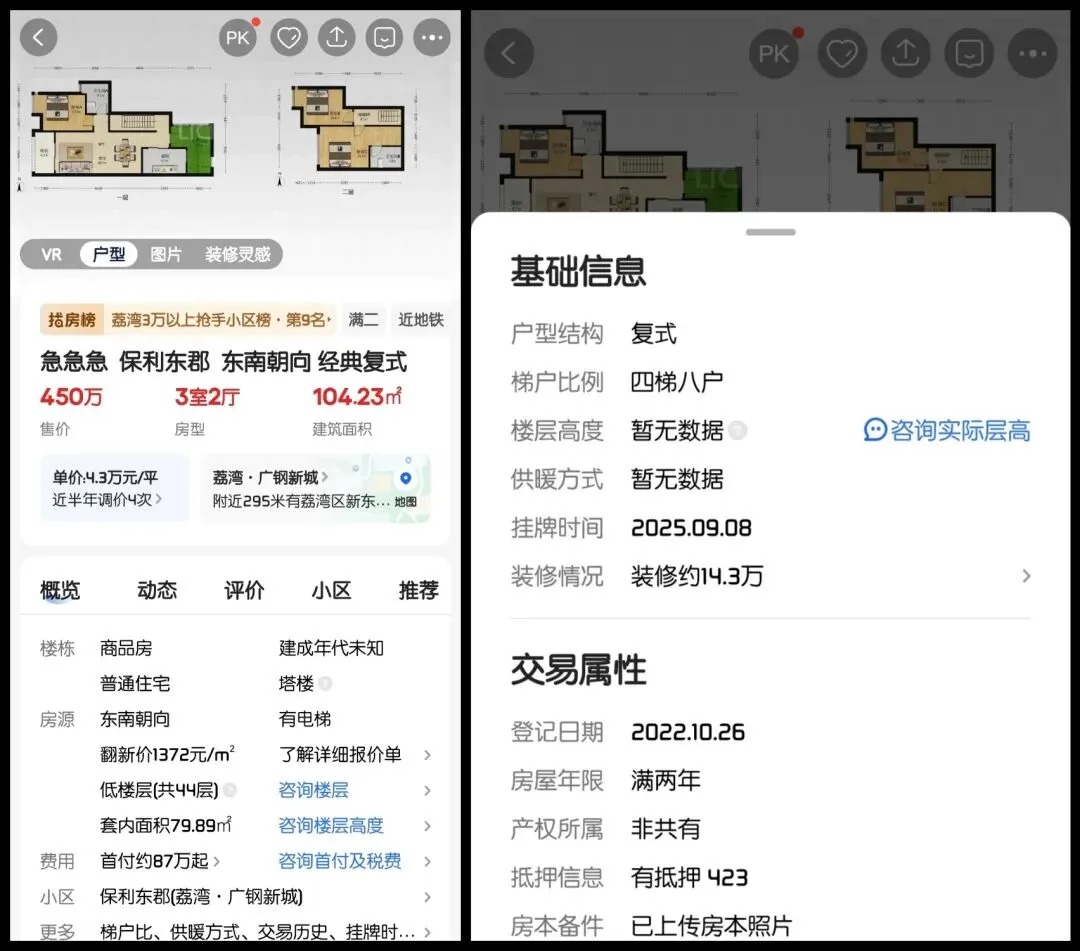Switch to 小区 community tab
The width and height of the screenshot is (1080, 951).
click(x=331, y=590)
